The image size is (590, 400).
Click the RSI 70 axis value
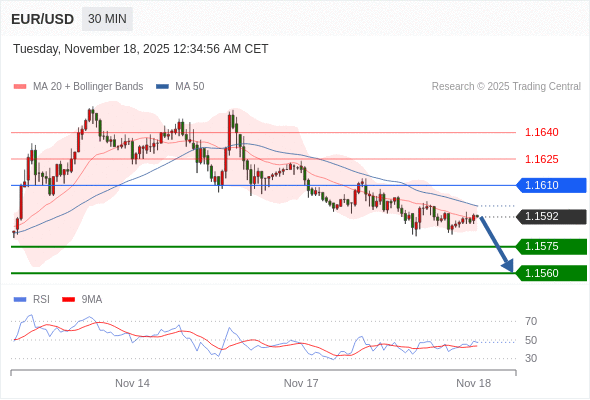(531, 321)
